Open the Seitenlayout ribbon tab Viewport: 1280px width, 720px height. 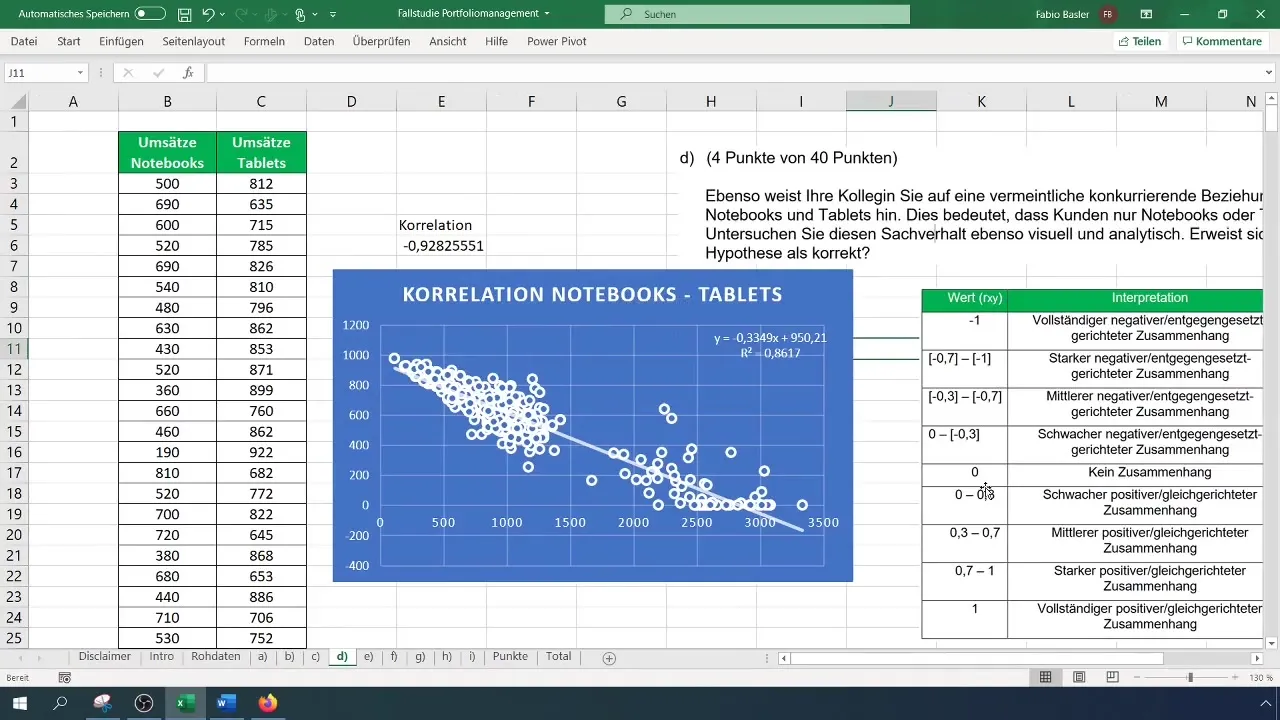pos(194,41)
